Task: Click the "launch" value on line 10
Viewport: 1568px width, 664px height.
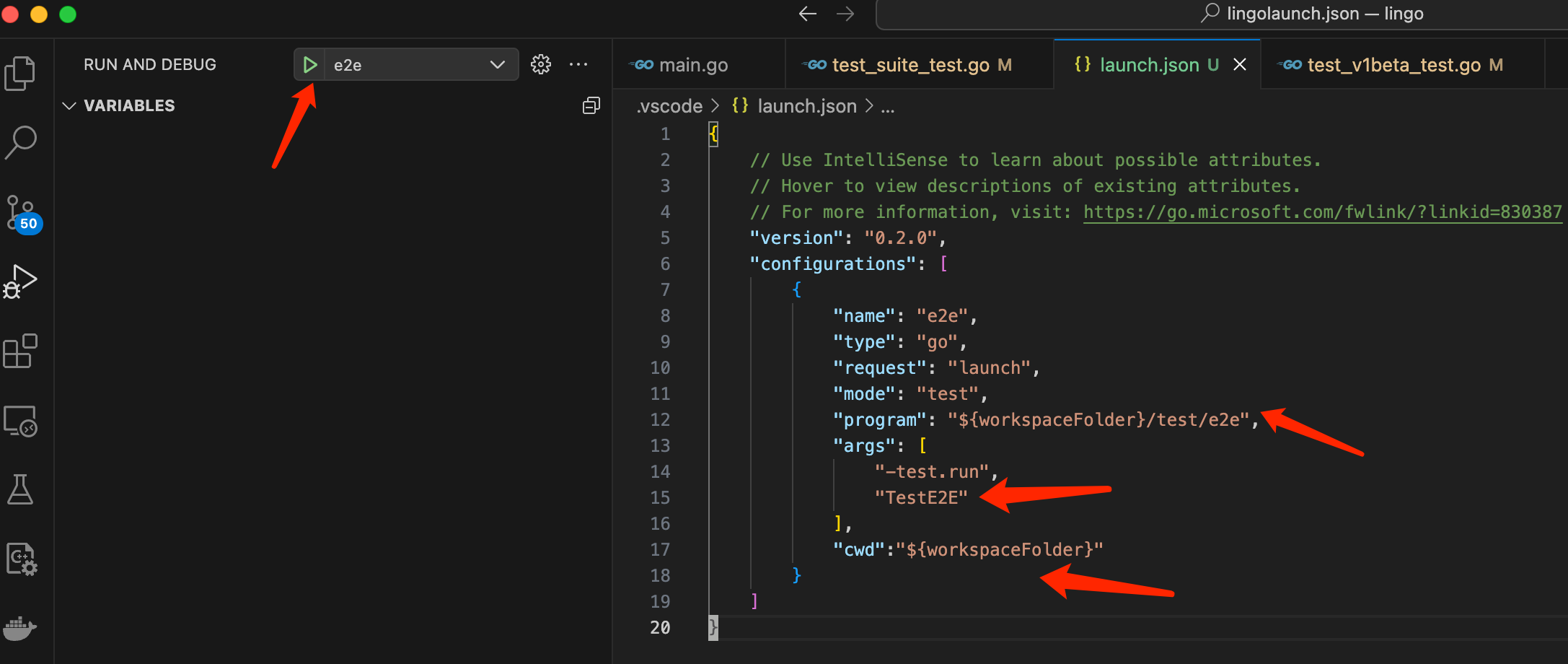Action: point(989,368)
